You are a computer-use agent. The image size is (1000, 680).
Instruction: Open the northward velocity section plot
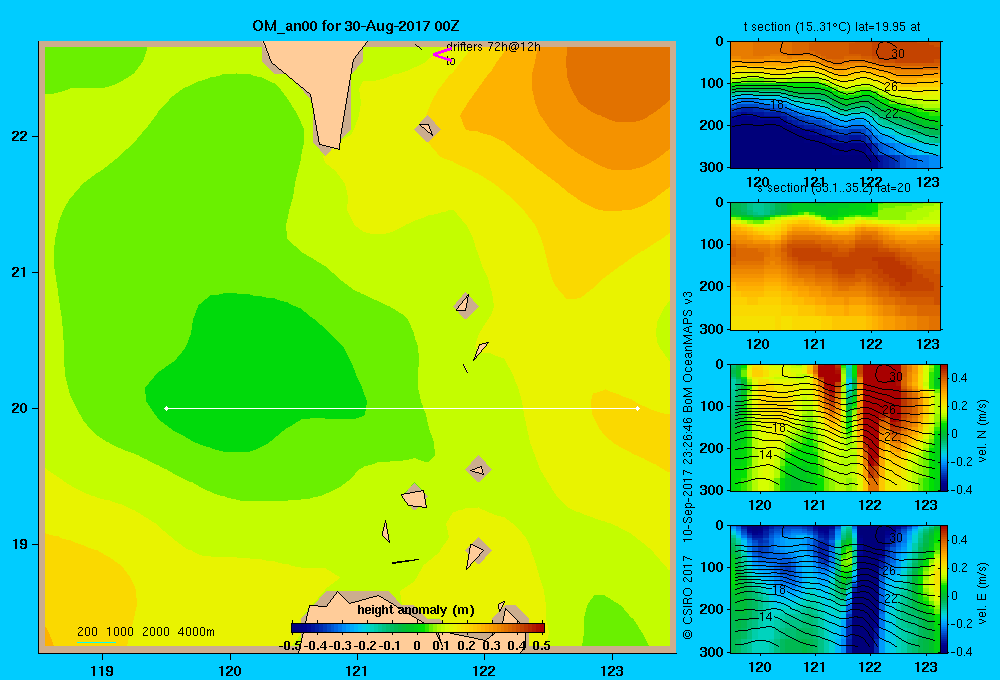point(835,427)
